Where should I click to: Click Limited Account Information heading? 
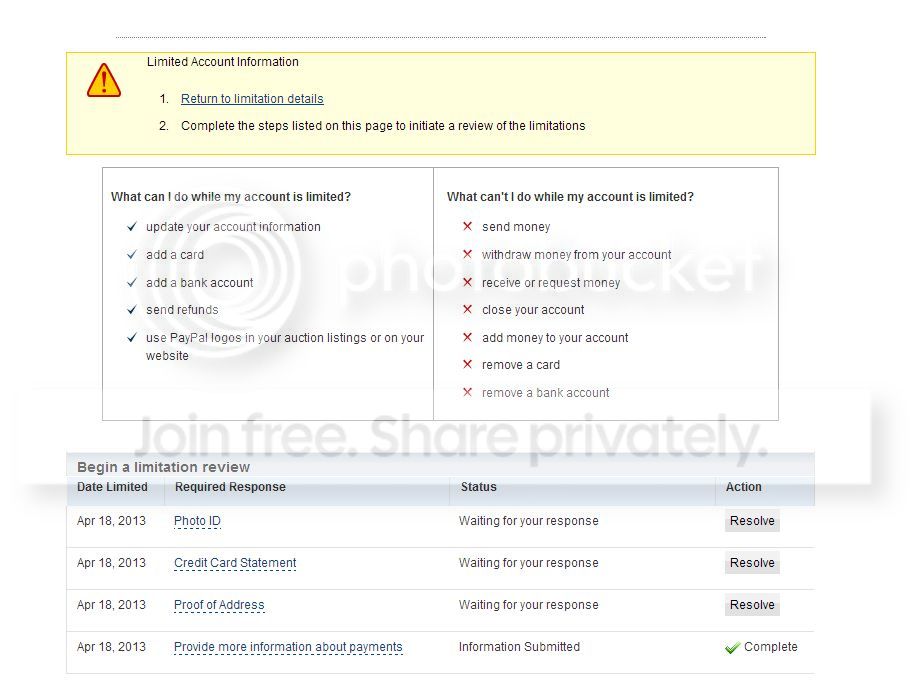(x=222, y=62)
